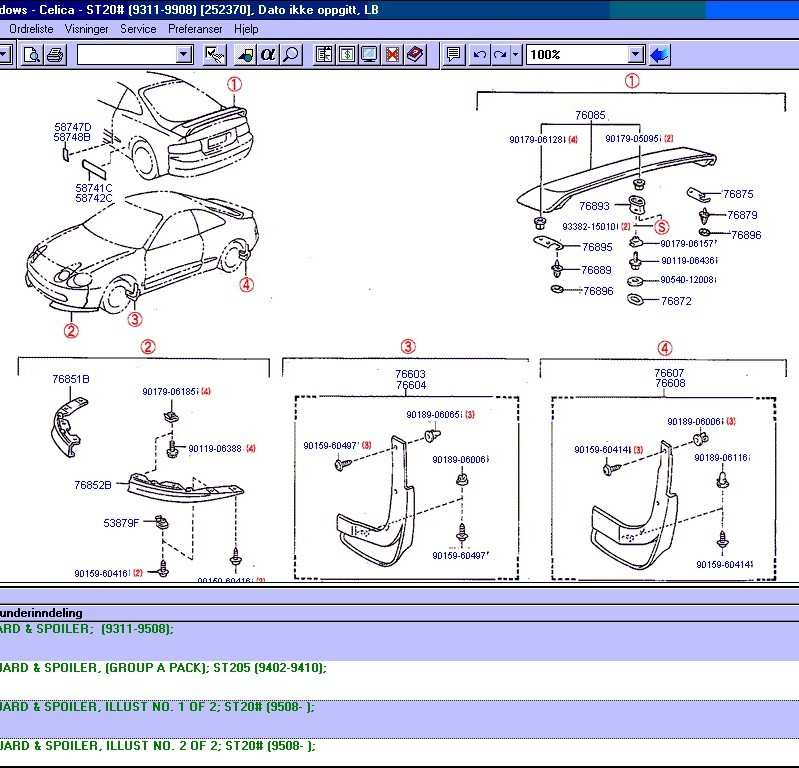Click the monitor screen icon

(369, 55)
